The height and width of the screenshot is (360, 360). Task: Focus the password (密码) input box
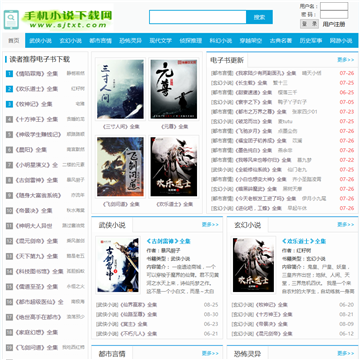pyautogui.click(x=334, y=15)
